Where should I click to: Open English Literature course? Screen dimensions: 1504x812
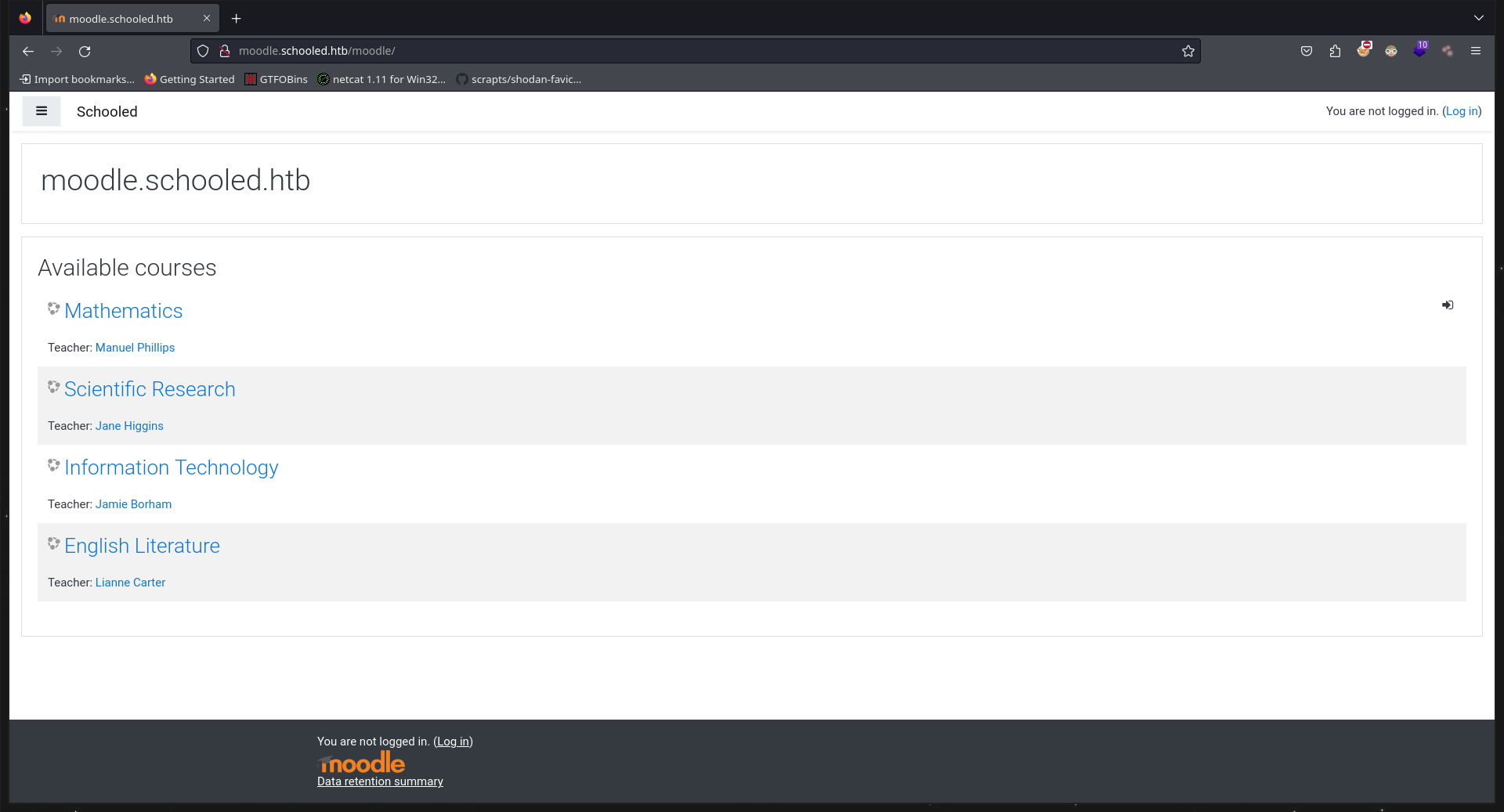click(x=142, y=546)
